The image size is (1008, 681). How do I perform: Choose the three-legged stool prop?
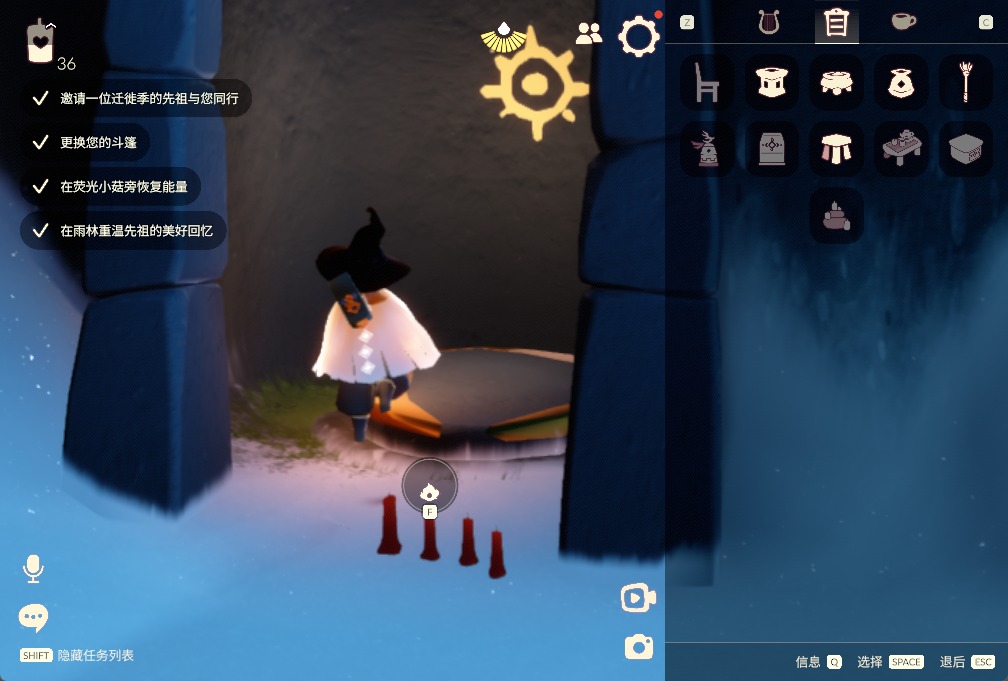(x=836, y=149)
